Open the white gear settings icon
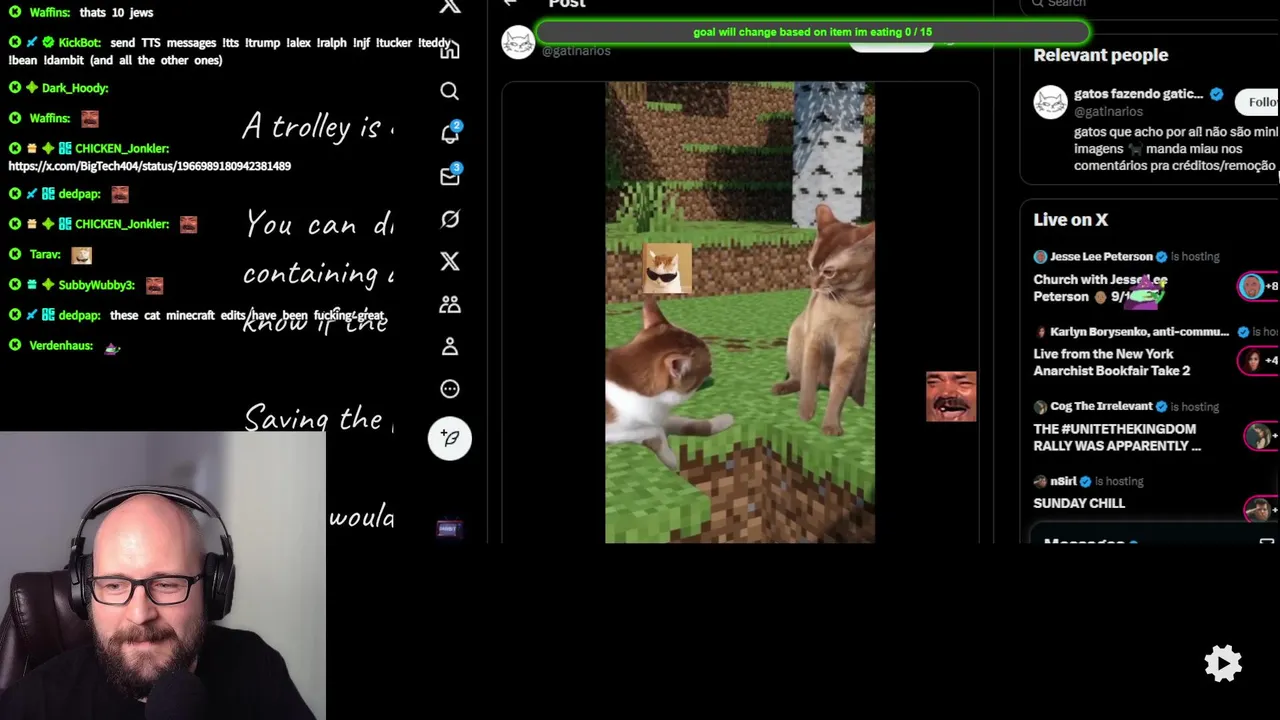The width and height of the screenshot is (1280, 720). click(1223, 663)
